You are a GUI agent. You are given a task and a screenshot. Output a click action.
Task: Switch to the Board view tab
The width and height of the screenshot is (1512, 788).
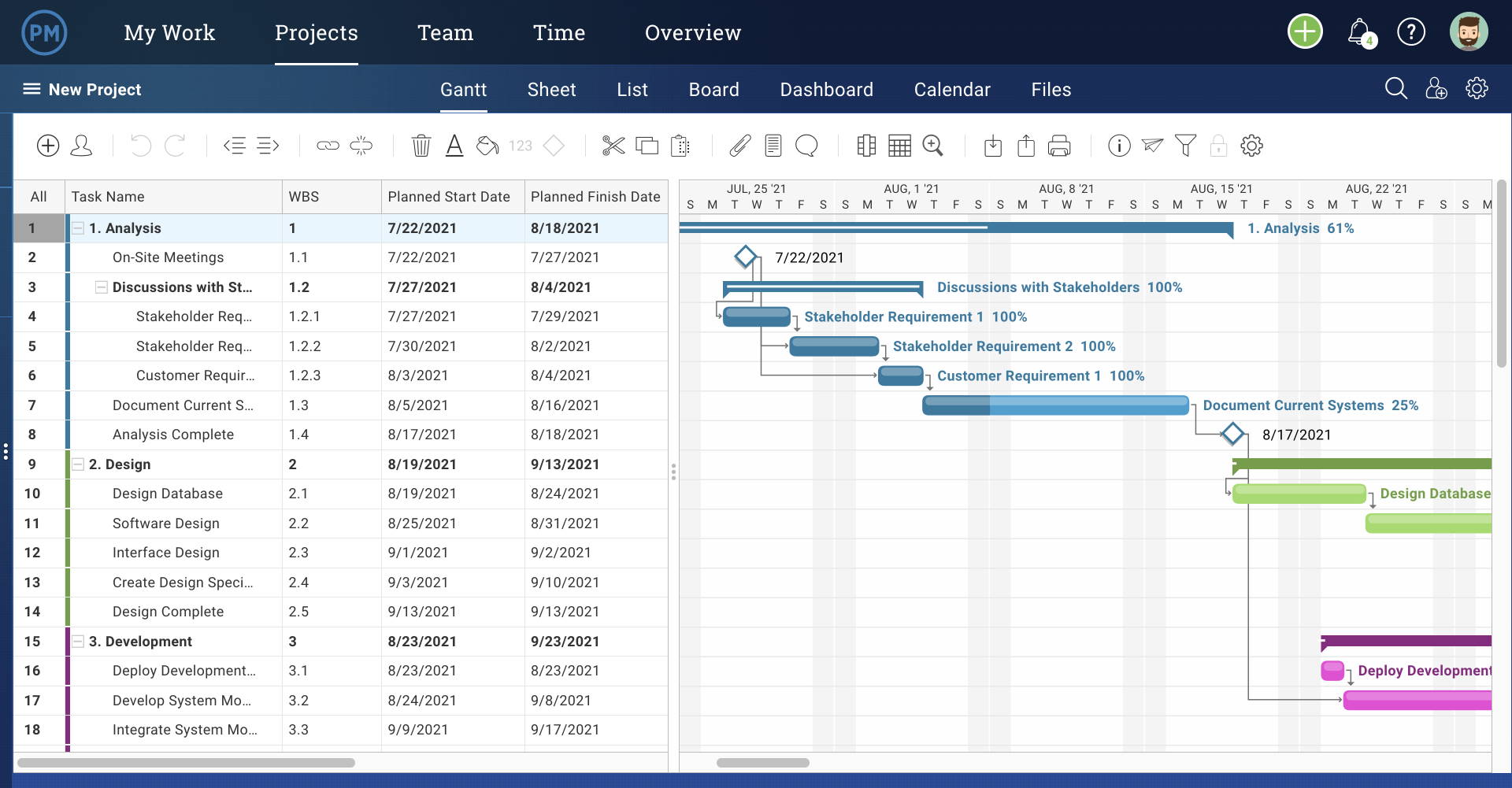coord(713,89)
